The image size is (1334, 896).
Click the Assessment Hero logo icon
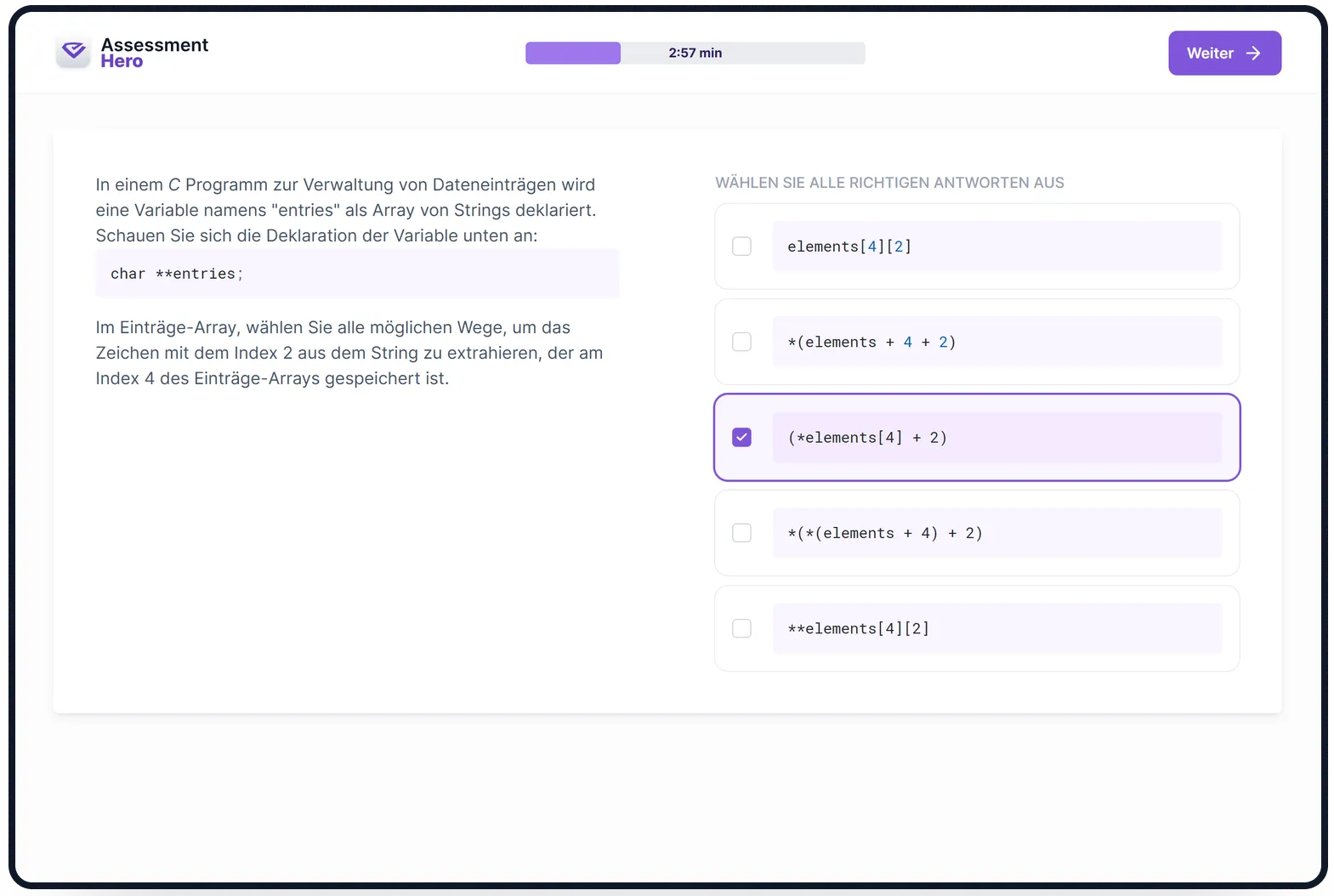tap(73, 52)
